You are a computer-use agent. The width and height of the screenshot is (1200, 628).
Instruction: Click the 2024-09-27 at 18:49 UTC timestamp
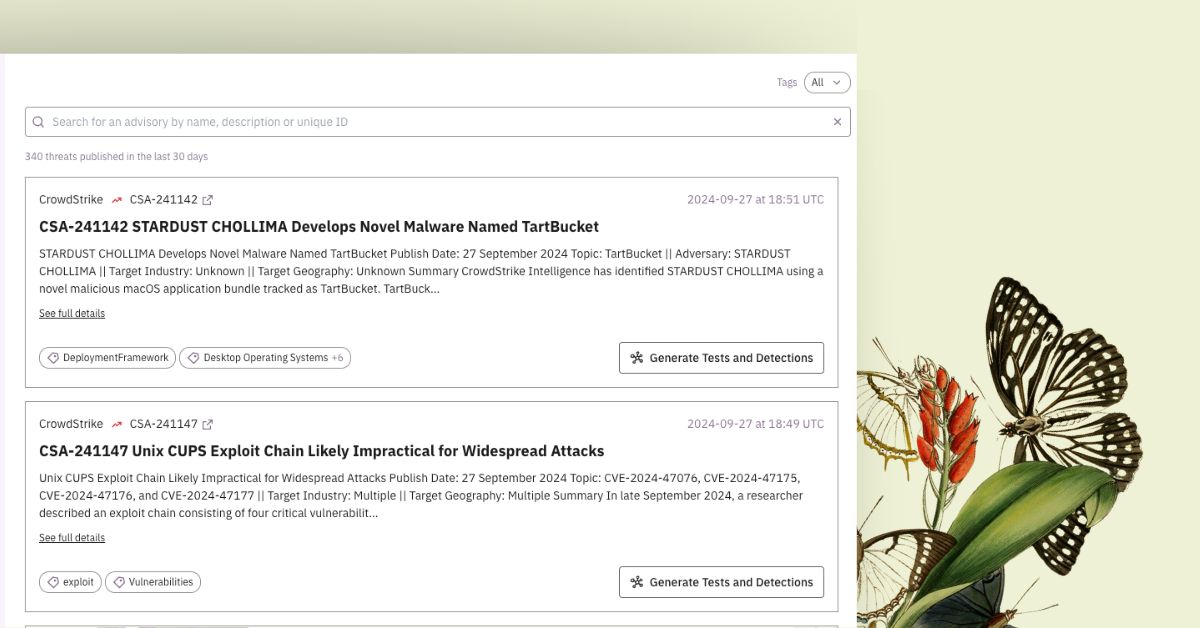[755, 424]
